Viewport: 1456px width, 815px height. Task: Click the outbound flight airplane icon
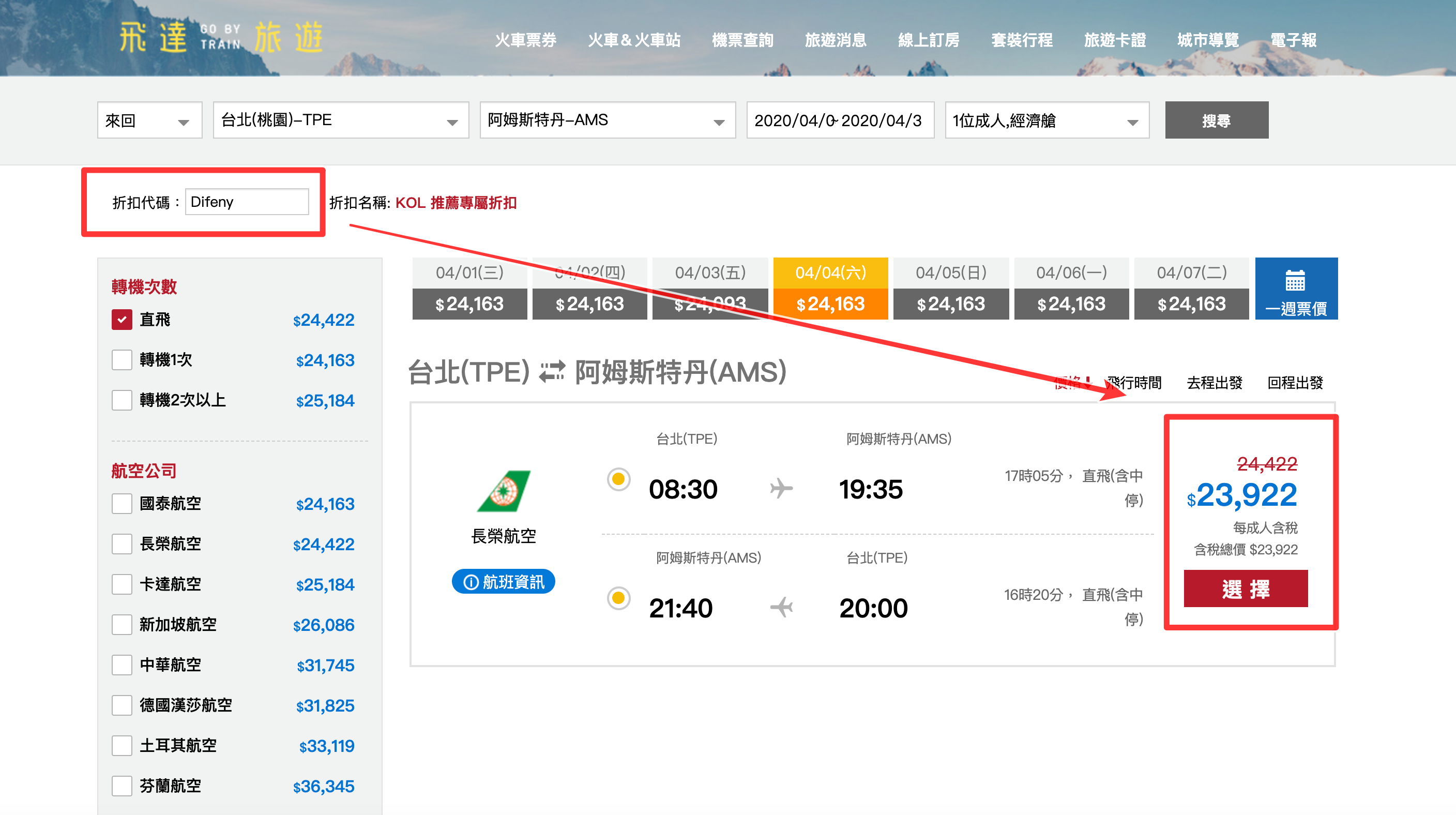point(781,488)
